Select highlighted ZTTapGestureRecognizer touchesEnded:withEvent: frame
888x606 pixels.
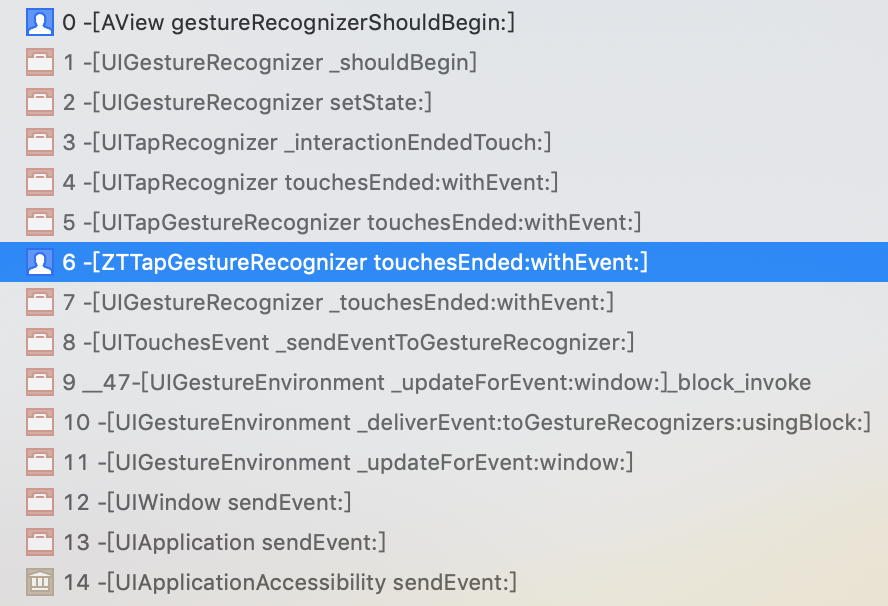(444, 262)
